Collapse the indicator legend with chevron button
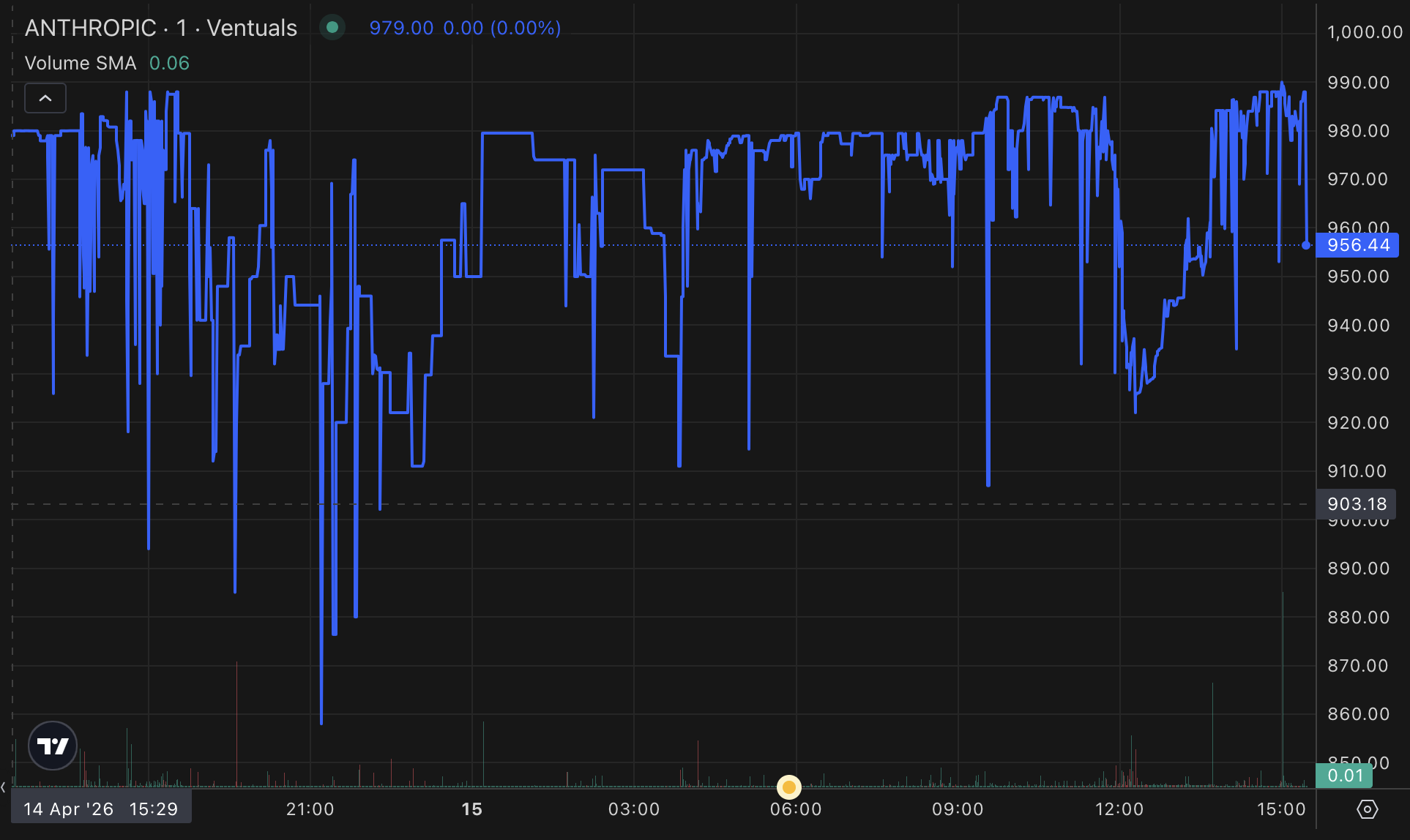The width and height of the screenshot is (1410, 840). tap(45, 98)
